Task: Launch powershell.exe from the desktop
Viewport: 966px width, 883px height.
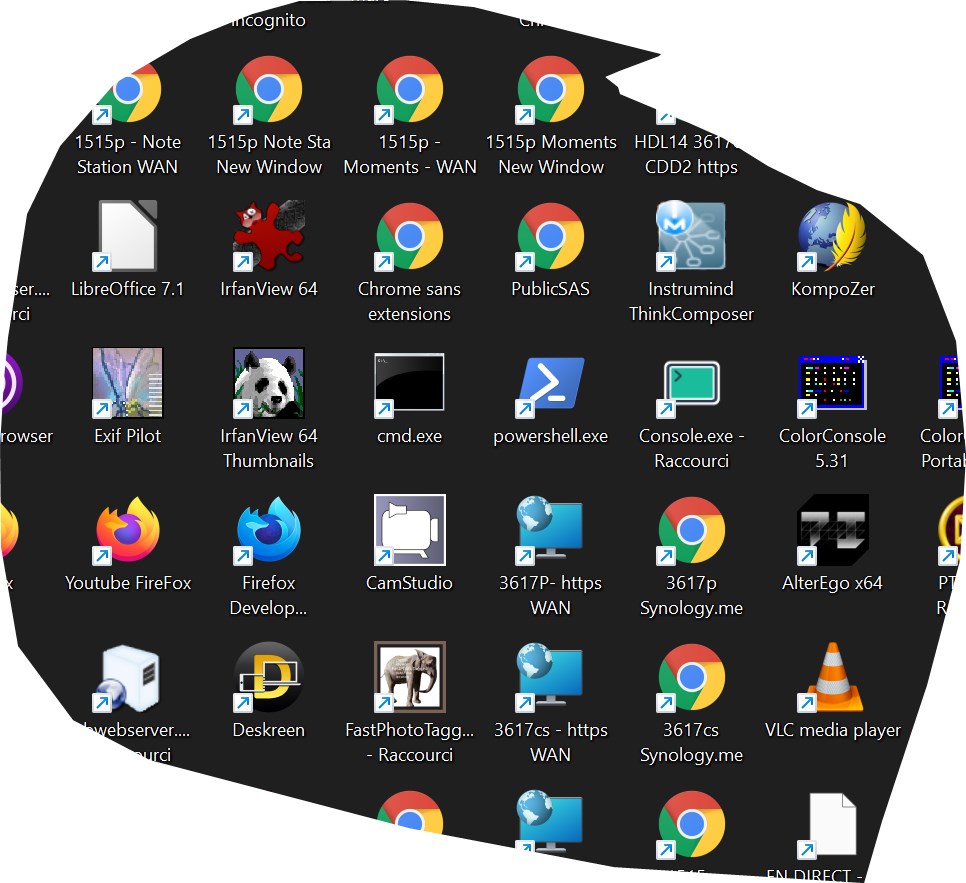Action: pyautogui.click(x=550, y=384)
